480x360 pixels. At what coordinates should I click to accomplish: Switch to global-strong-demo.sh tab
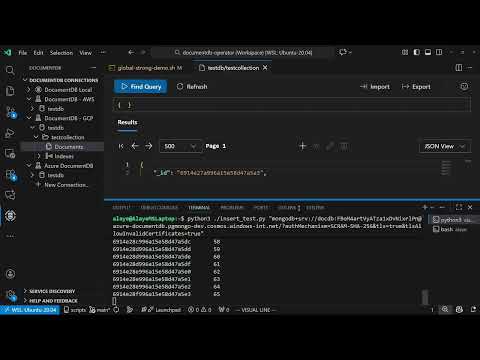point(146,68)
